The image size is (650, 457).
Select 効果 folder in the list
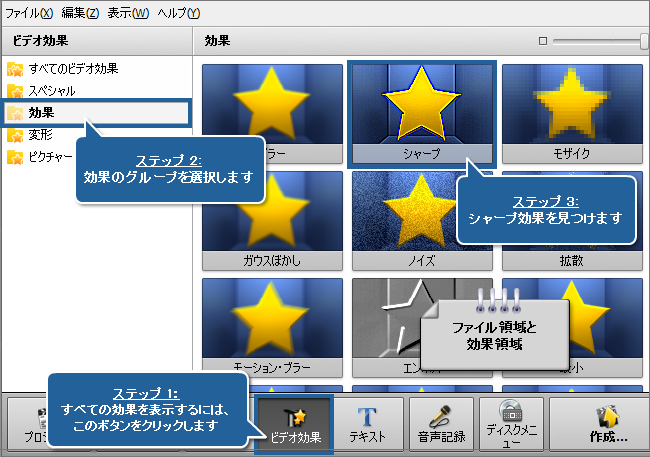tap(96, 112)
